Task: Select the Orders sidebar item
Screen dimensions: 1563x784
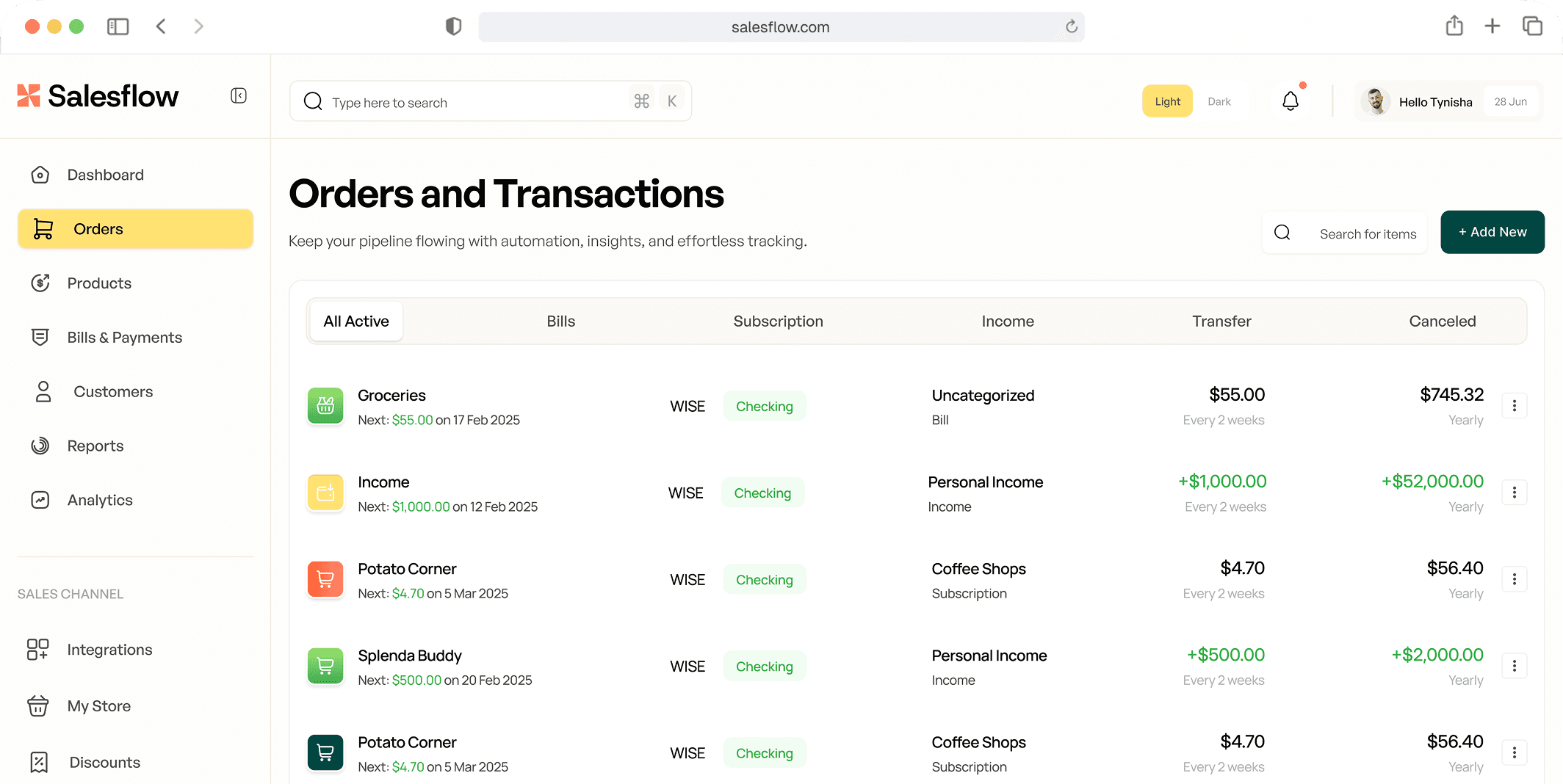Action: [136, 229]
